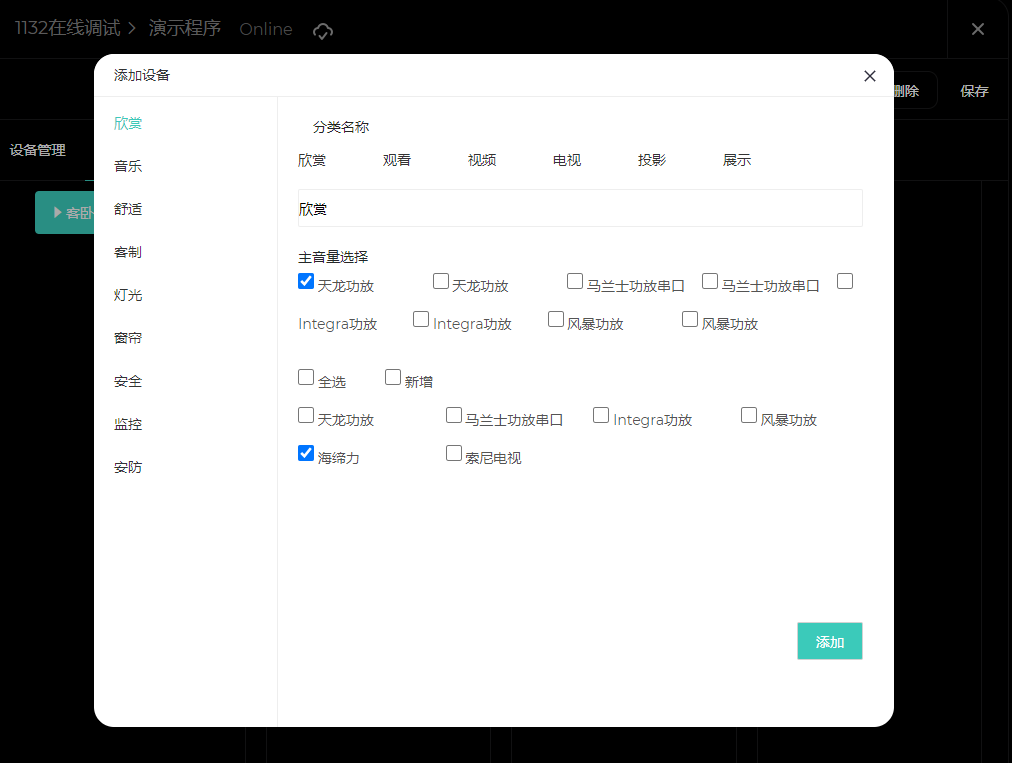Open the 监控 category
This screenshot has width=1012, height=763.
click(128, 424)
